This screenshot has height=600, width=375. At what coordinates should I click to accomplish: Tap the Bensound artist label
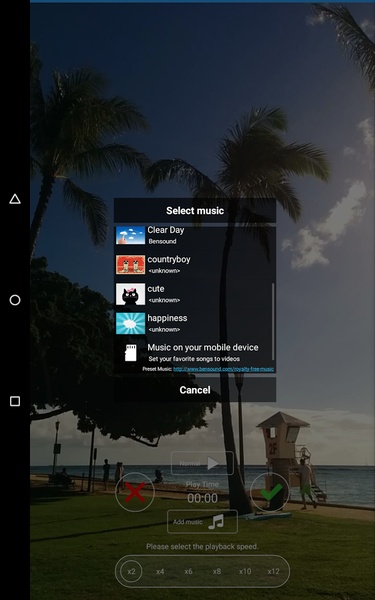pos(162,241)
